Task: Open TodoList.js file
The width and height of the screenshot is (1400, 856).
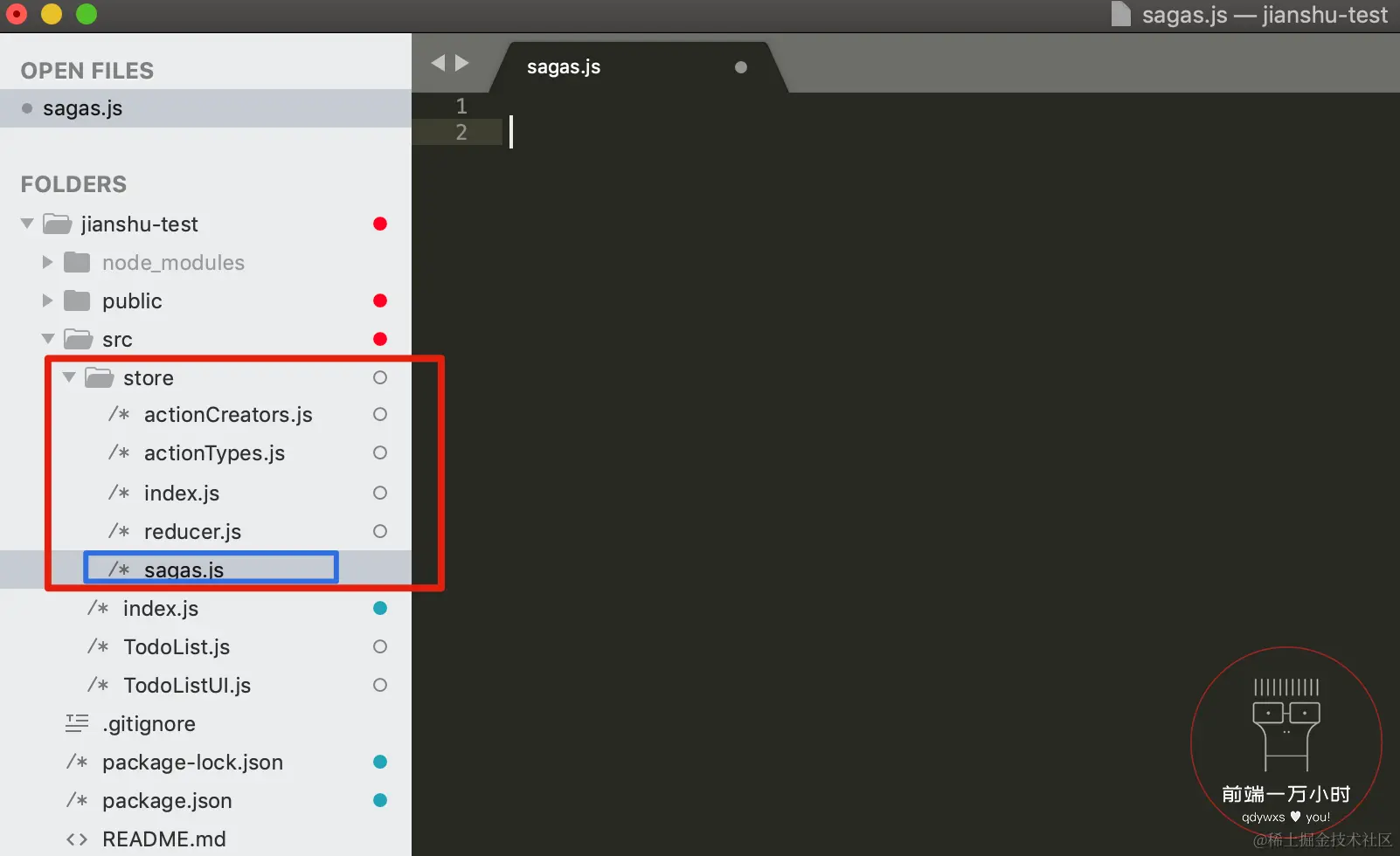Action: pos(177,647)
